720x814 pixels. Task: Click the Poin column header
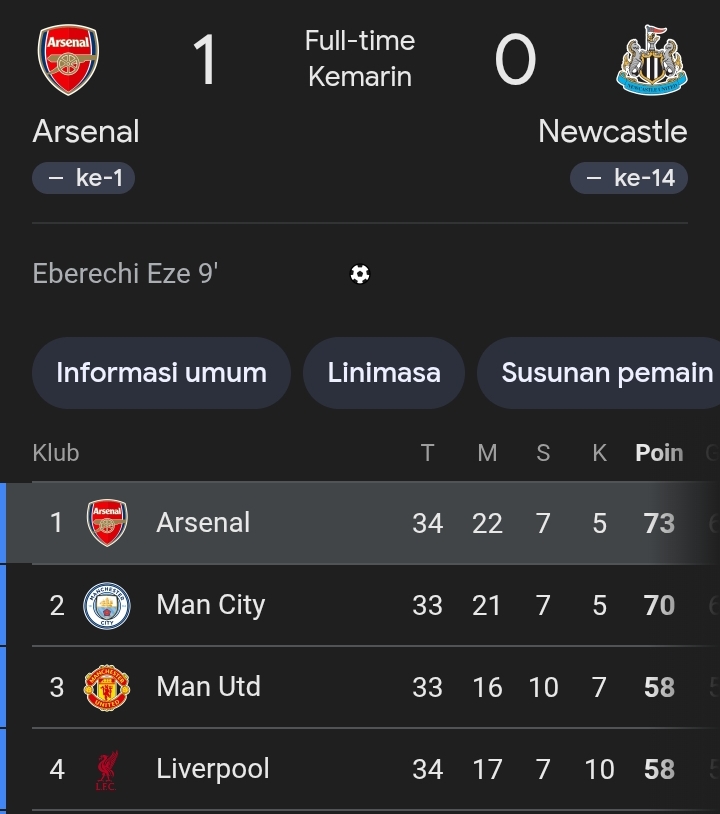point(659,453)
